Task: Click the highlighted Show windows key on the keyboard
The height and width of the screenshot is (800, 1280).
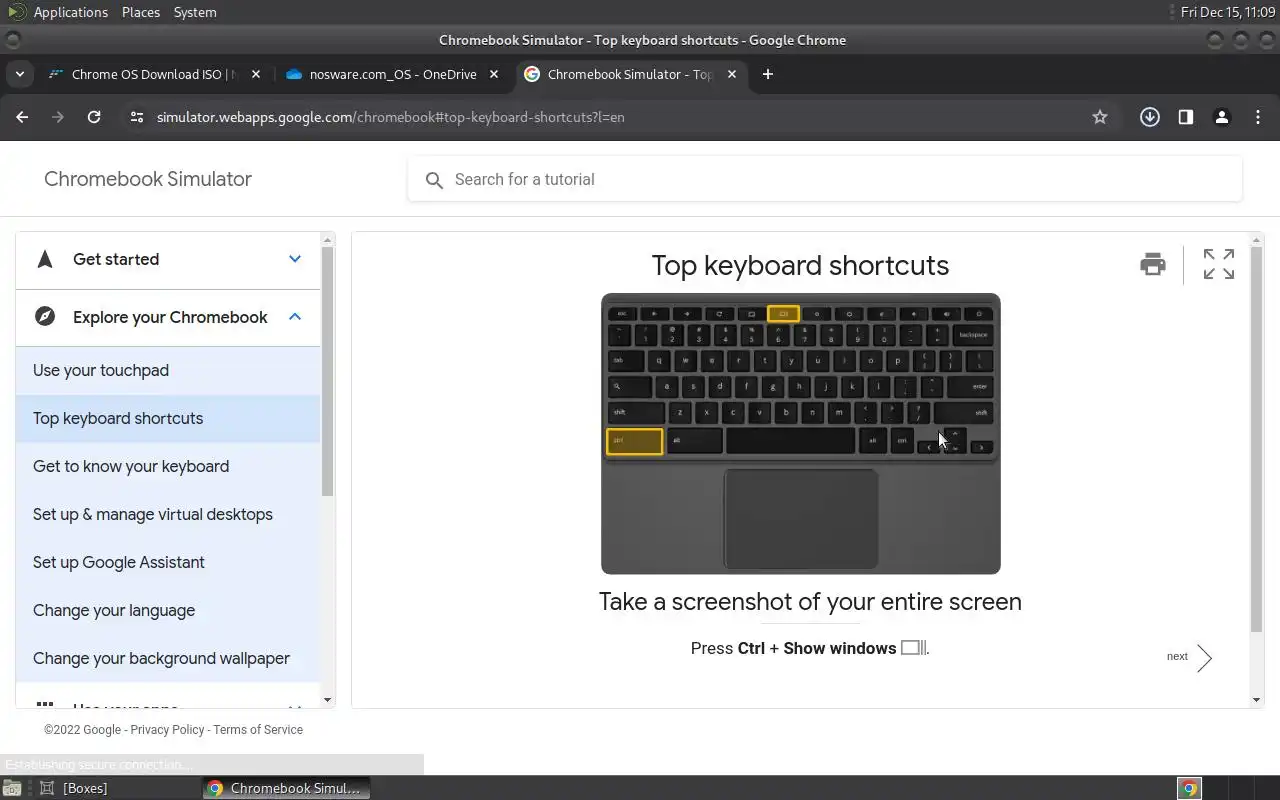Action: click(x=783, y=314)
